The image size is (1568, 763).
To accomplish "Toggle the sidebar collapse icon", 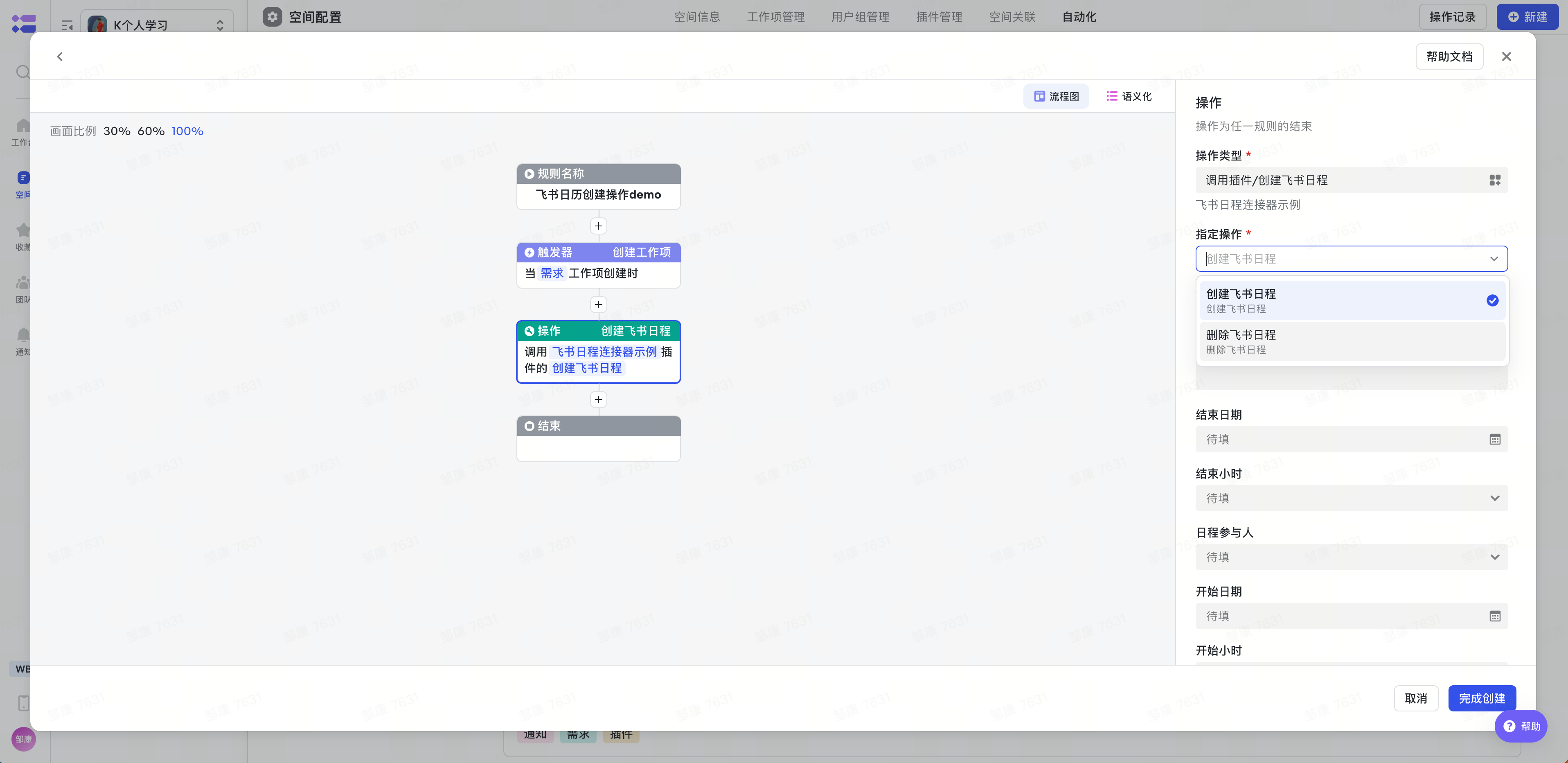I will pyautogui.click(x=67, y=25).
